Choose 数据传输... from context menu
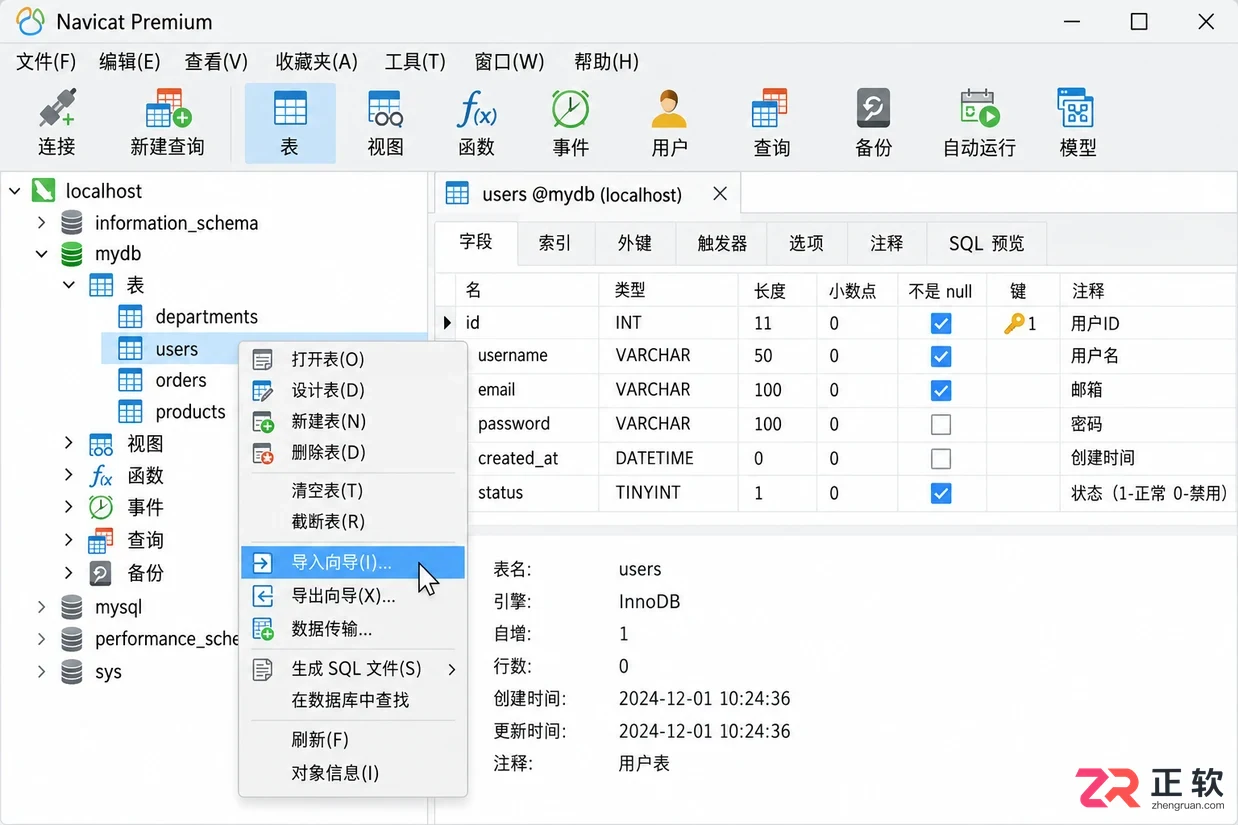1238x825 pixels. (353, 629)
